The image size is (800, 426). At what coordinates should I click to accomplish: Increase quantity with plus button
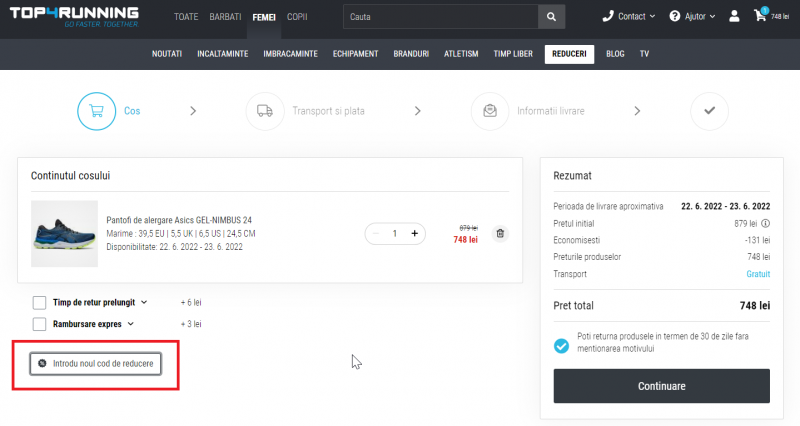tap(414, 233)
